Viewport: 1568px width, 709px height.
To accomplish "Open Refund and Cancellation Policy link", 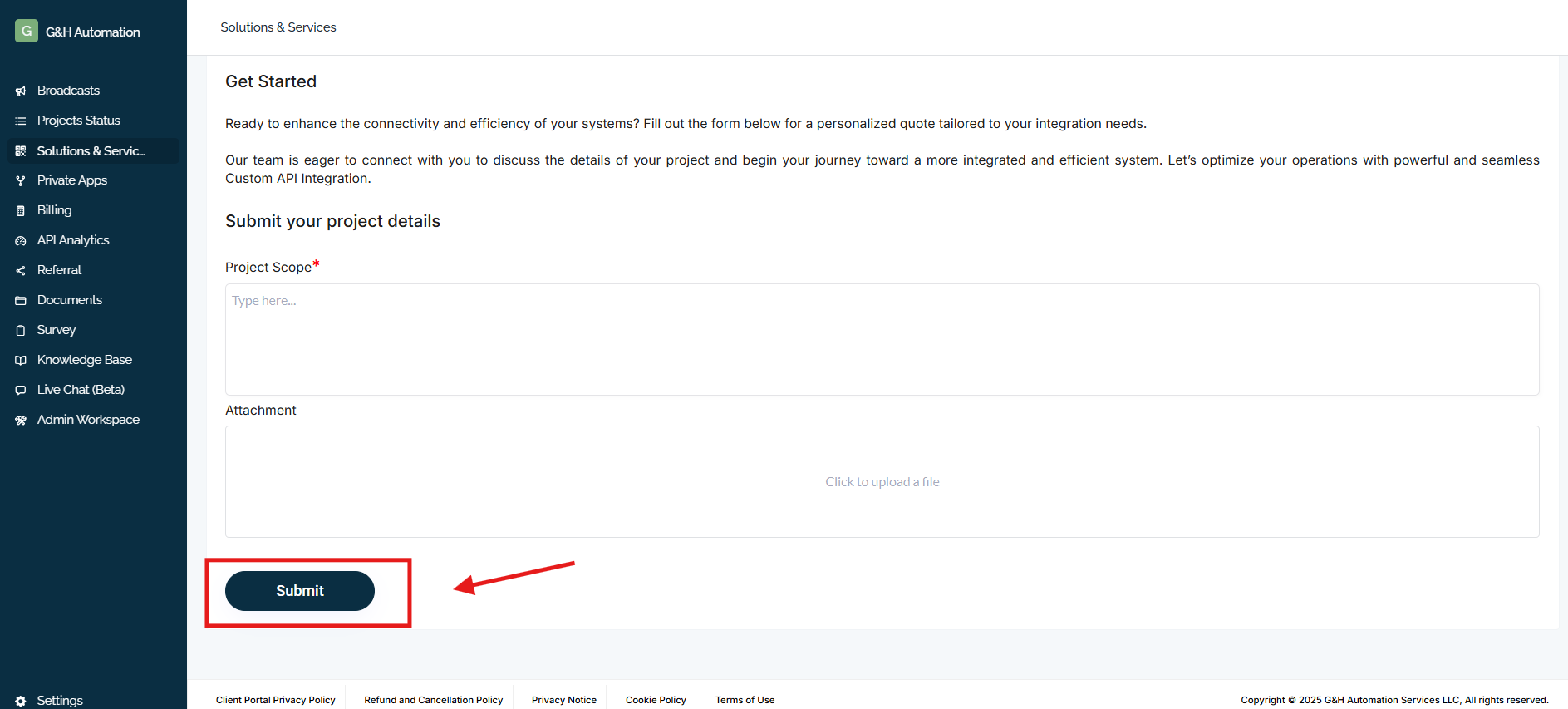I will pyautogui.click(x=433, y=700).
